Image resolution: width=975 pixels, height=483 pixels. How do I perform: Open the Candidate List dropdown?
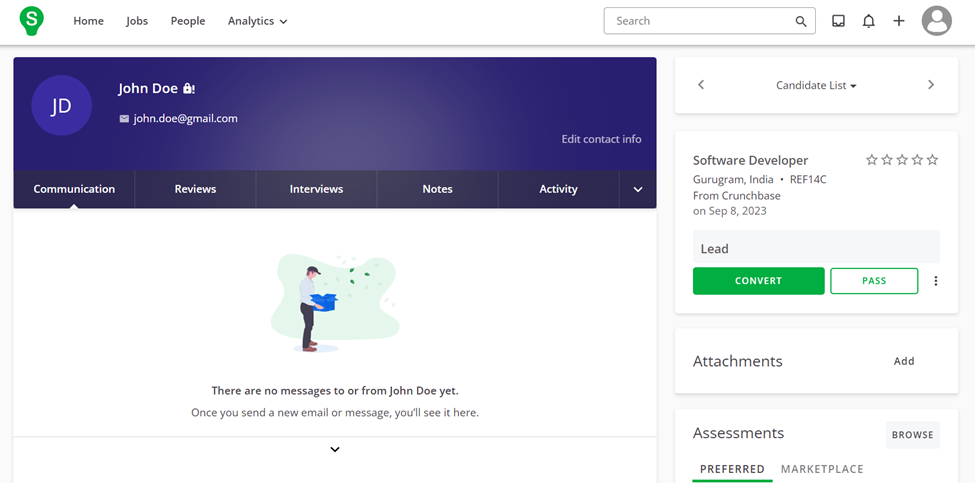[x=816, y=85]
